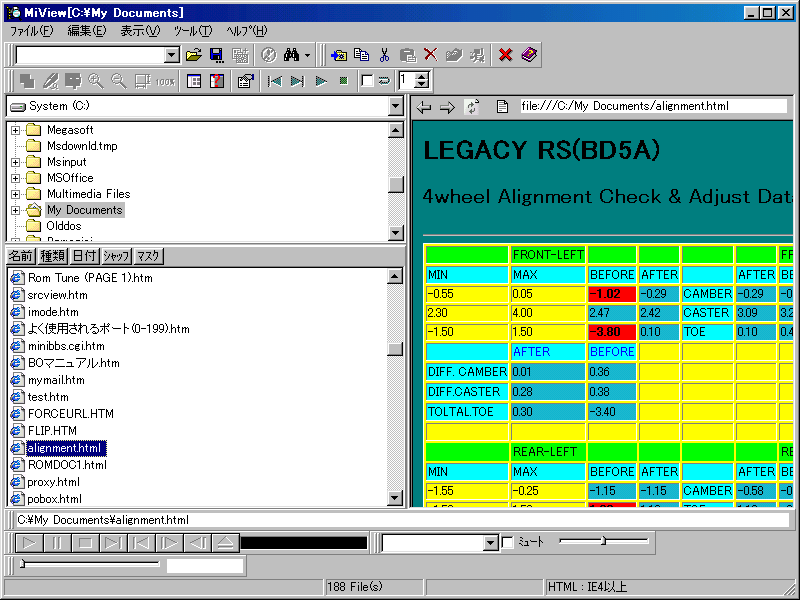Open the ツール(T) menu

click(193, 31)
